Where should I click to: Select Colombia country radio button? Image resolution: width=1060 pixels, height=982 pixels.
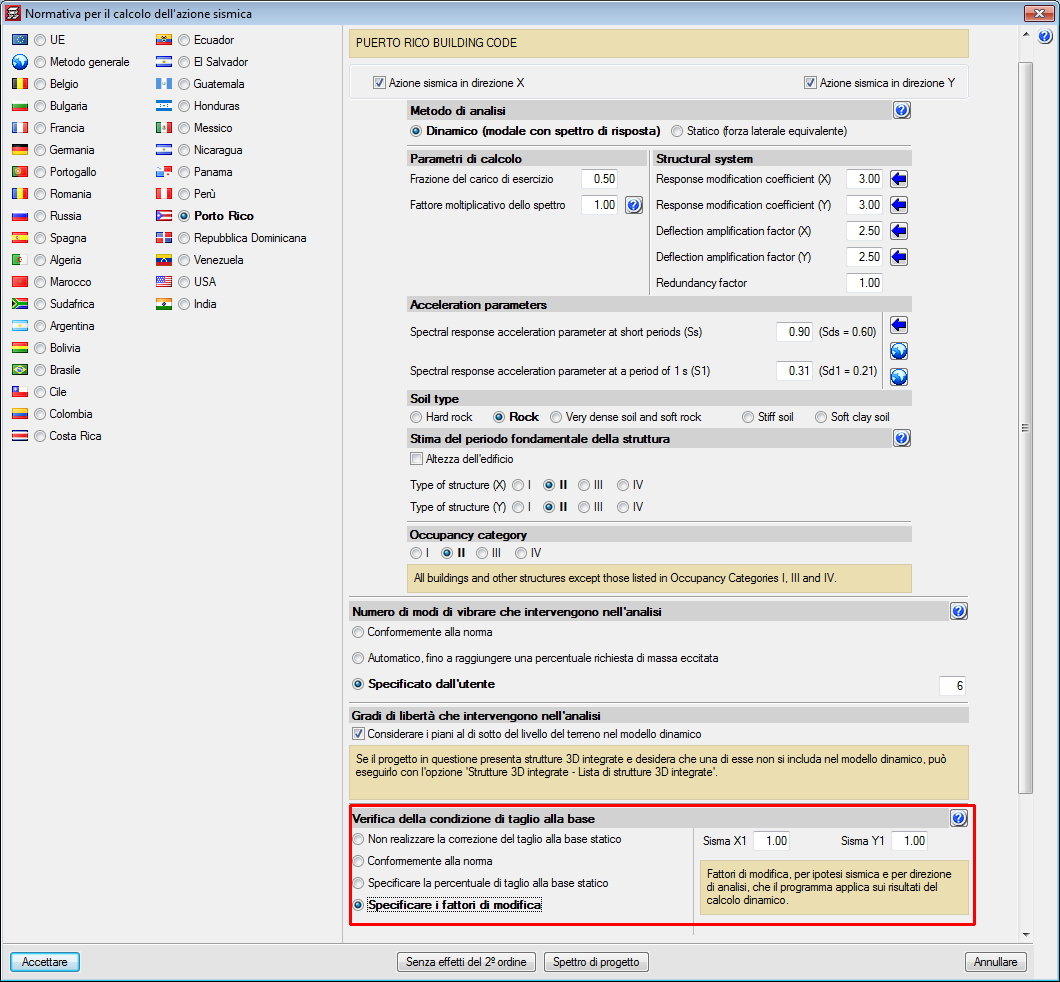point(40,414)
